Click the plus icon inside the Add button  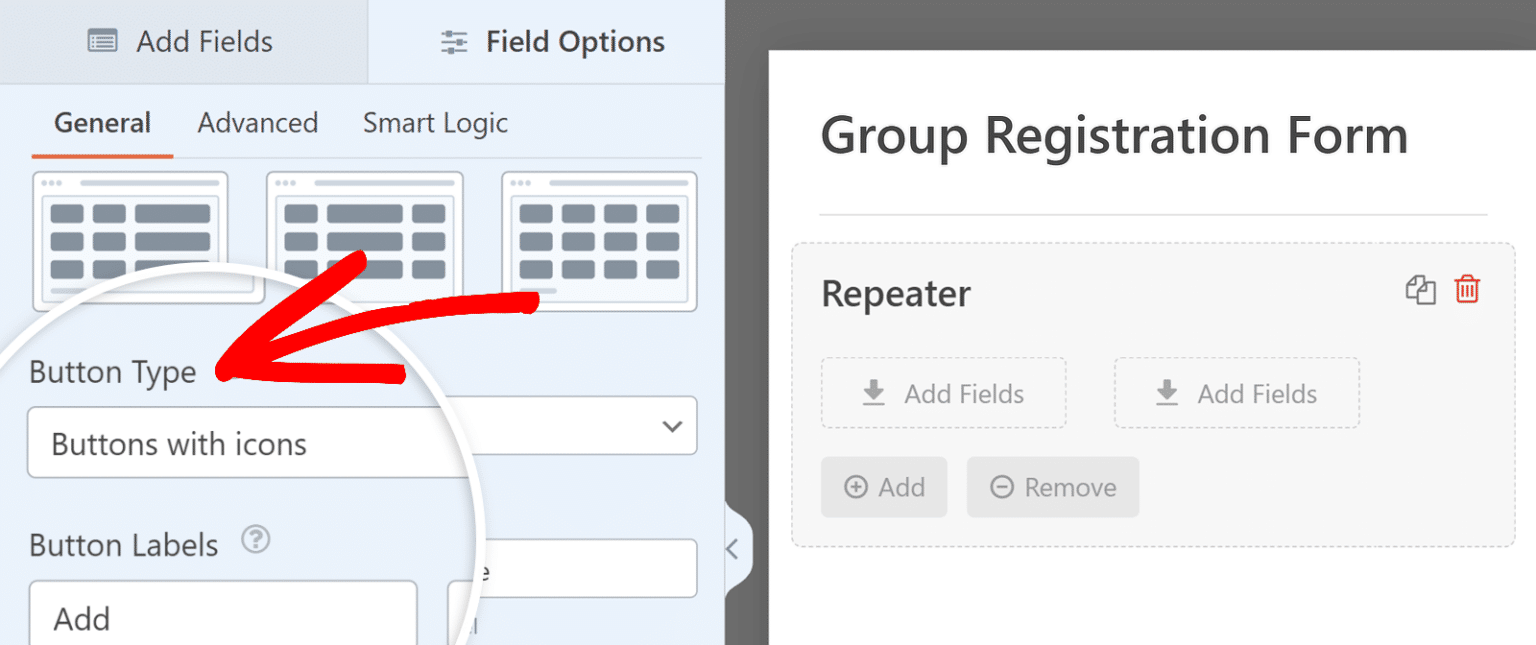(x=858, y=487)
